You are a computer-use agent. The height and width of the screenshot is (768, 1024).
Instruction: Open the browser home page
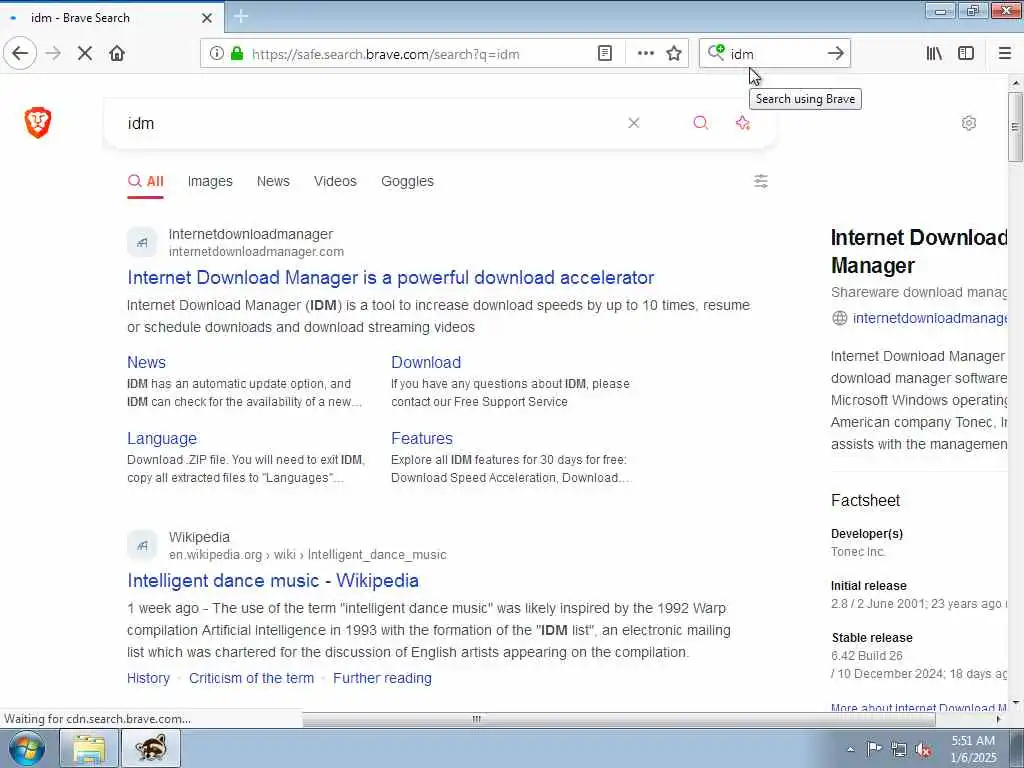[x=117, y=54]
